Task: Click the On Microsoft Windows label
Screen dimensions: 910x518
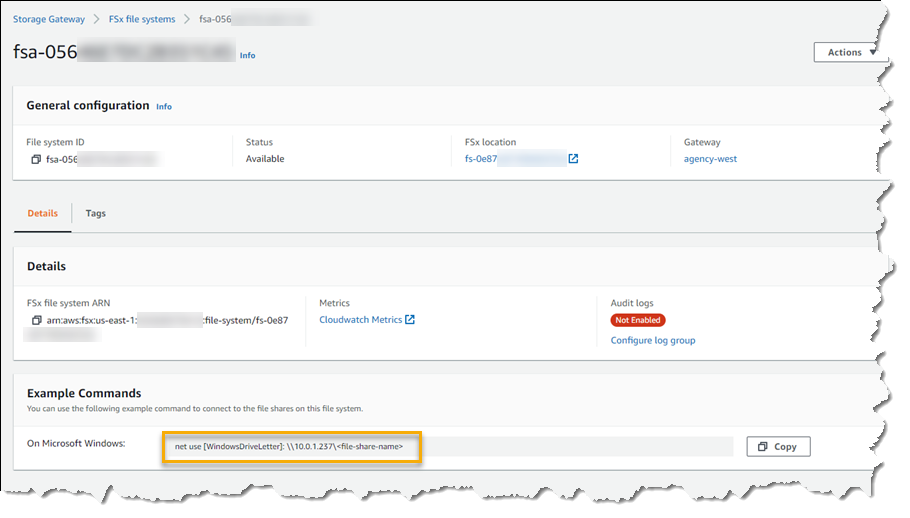Action: [x=76, y=444]
